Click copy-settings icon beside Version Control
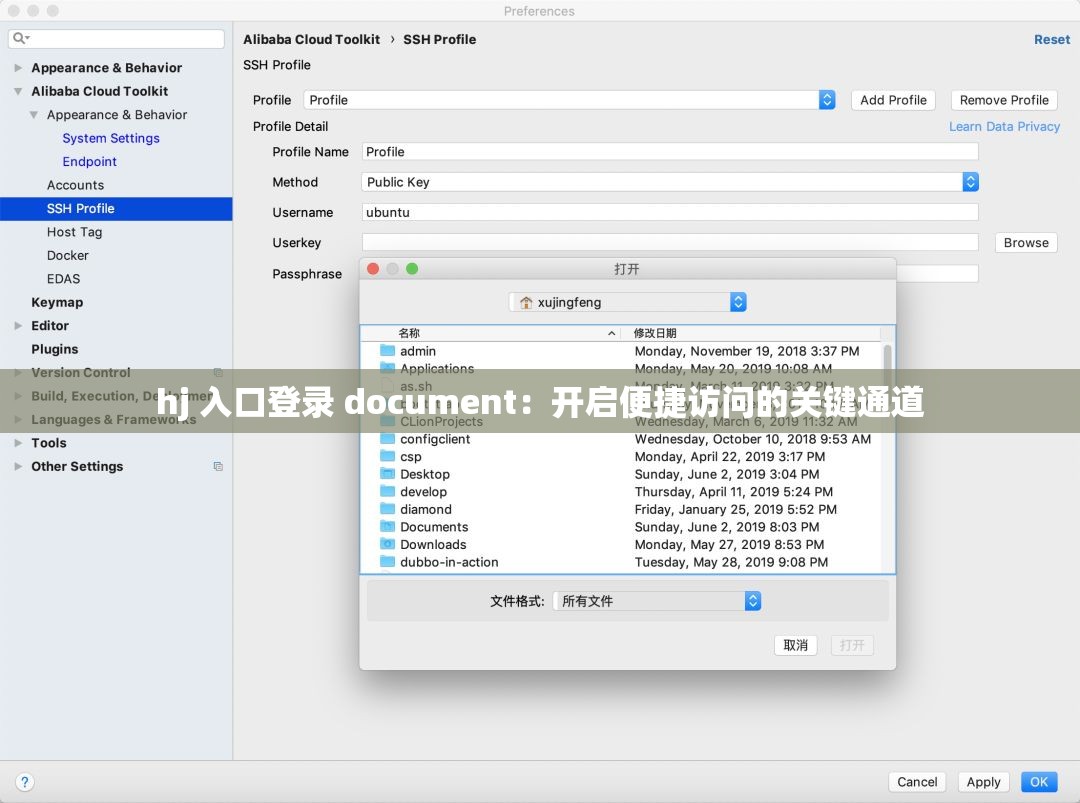 pyautogui.click(x=218, y=372)
